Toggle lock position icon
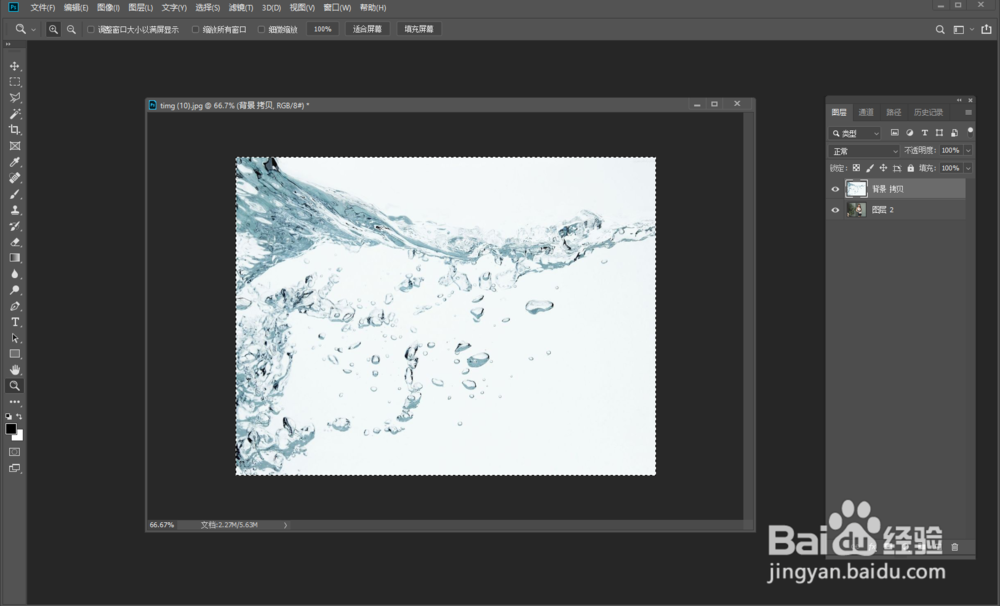The image size is (1000, 606). (x=883, y=168)
